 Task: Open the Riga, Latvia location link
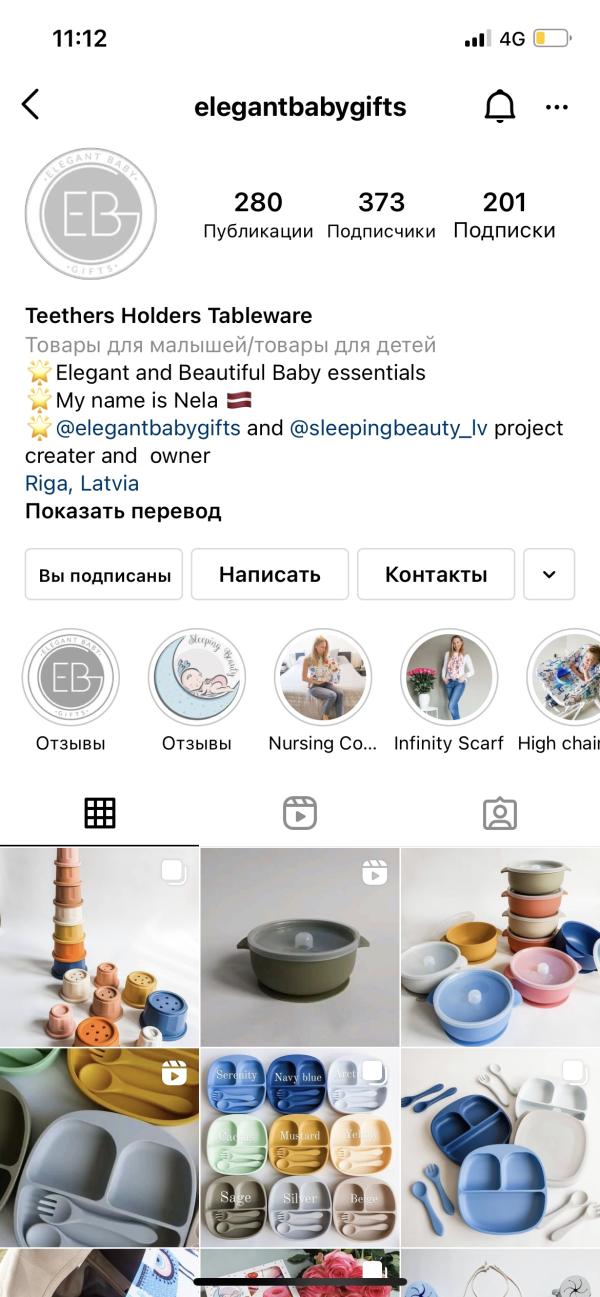[x=82, y=484]
